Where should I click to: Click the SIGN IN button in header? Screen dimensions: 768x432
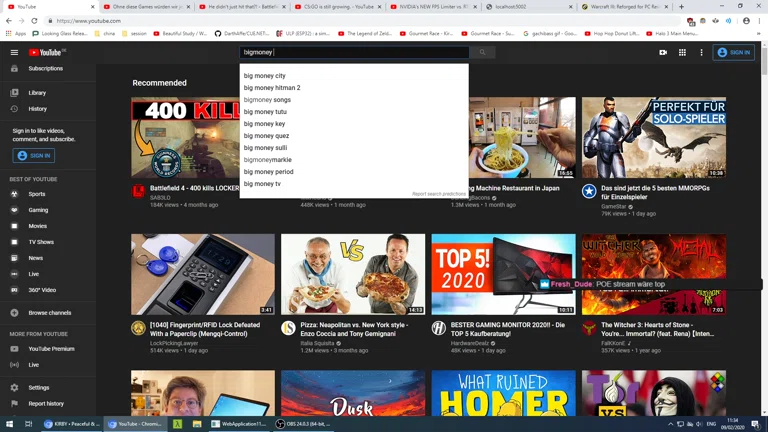(x=733, y=52)
